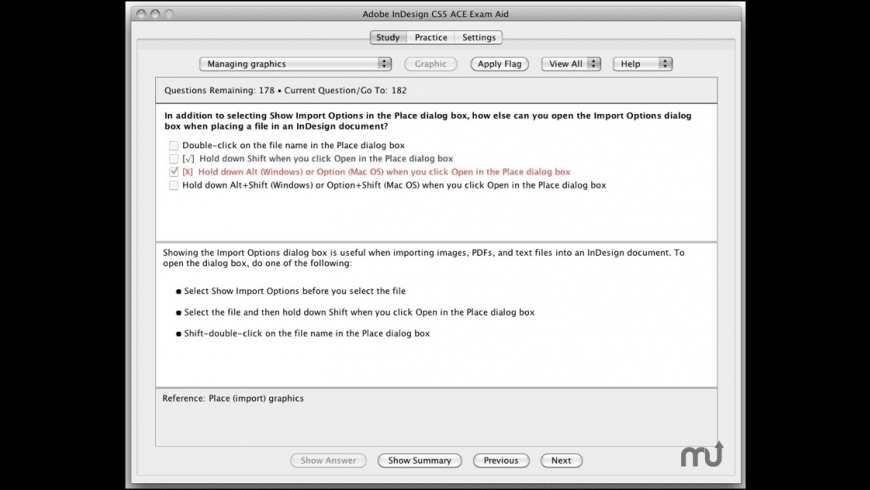Tick the Alt+Shift or Option+Shift answer checkbox
This screenshot has width=870, height=490.
click(x=174, y=185)
